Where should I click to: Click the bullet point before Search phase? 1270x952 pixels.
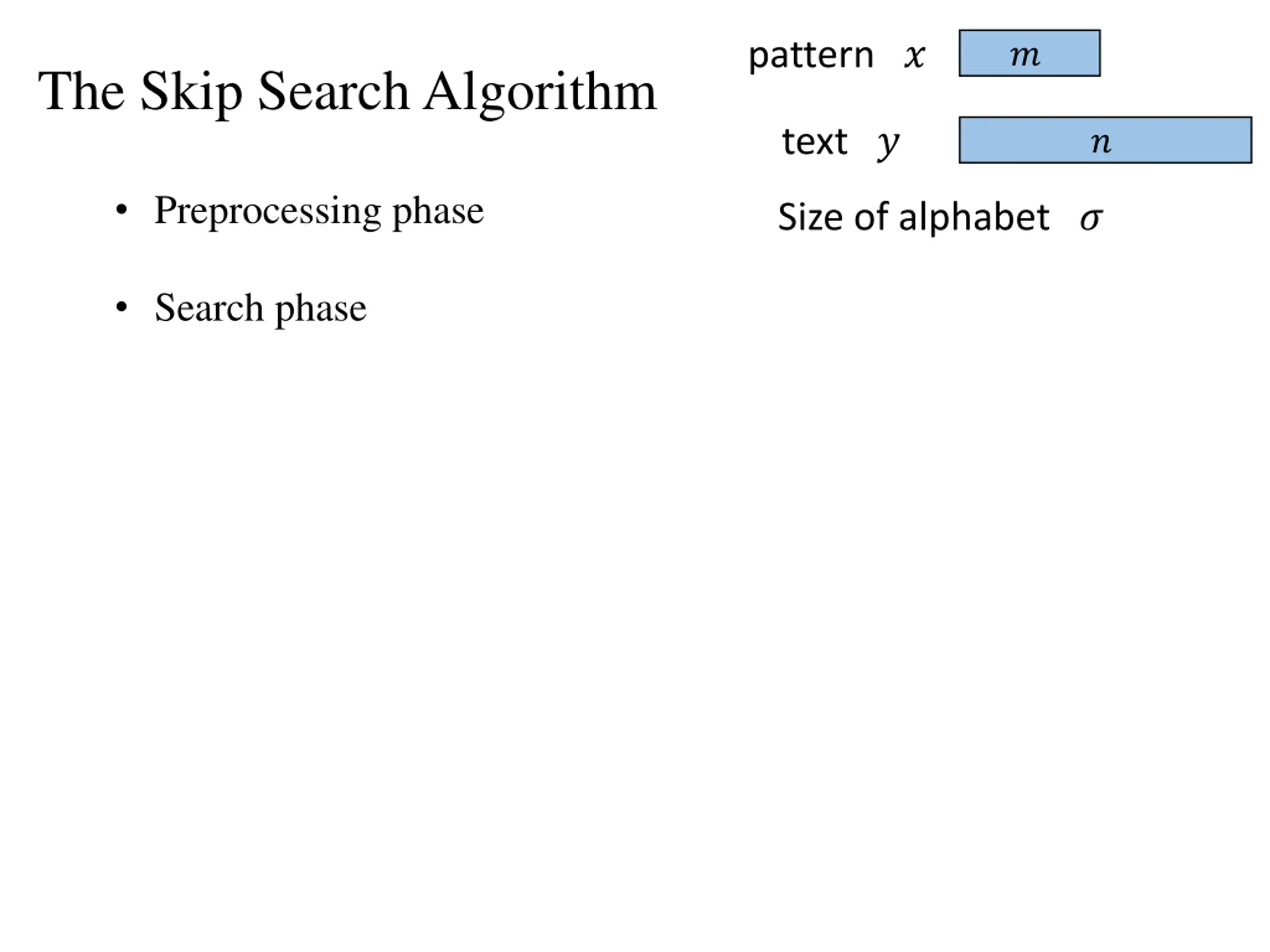pyautogui.click(x=121, y=307)
